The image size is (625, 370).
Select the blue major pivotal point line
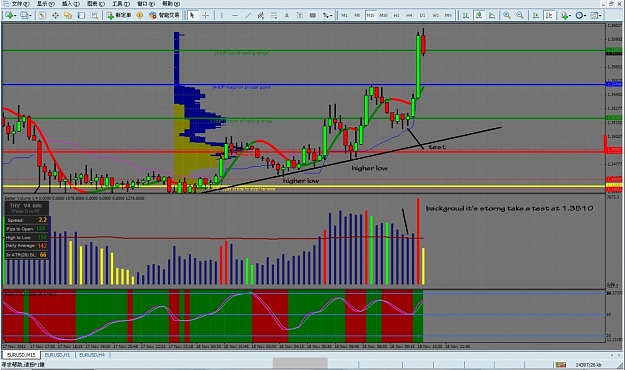click(304, 84)
